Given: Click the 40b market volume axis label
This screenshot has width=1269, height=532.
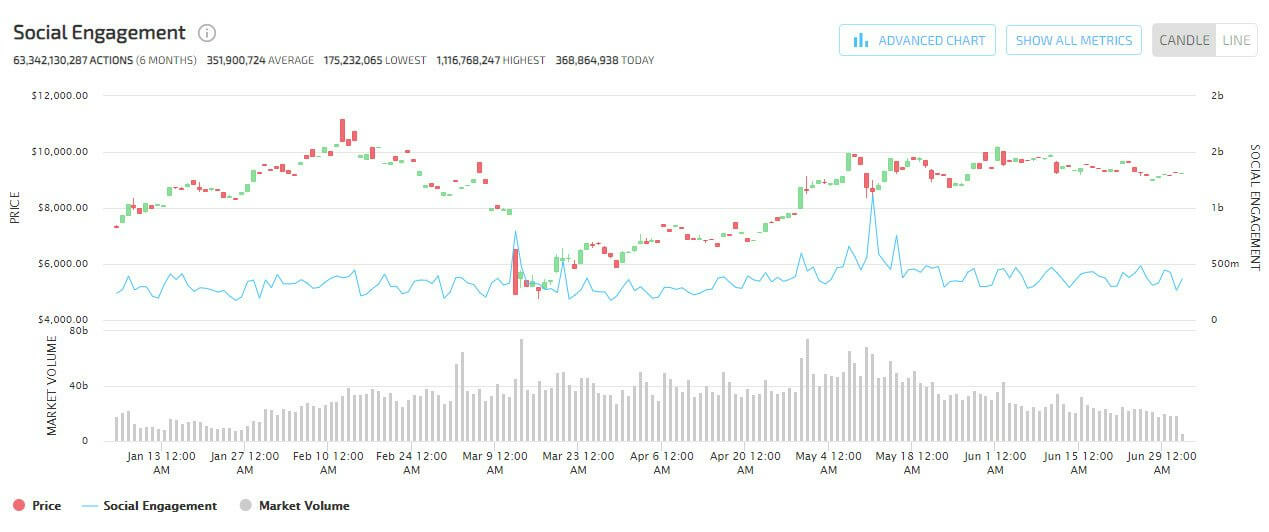Looking at the screenshot, I should click(80, 386).
